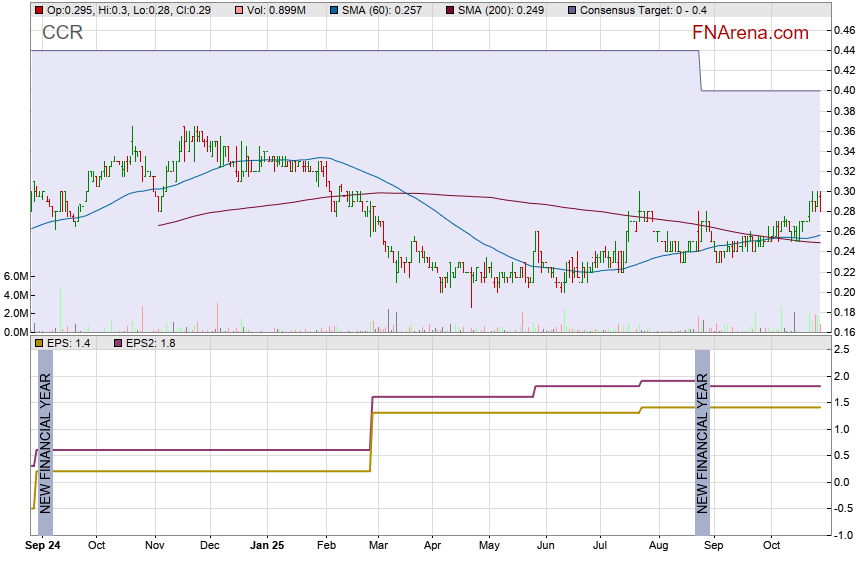Click the 6.0M volume axis label

point(15,276)
